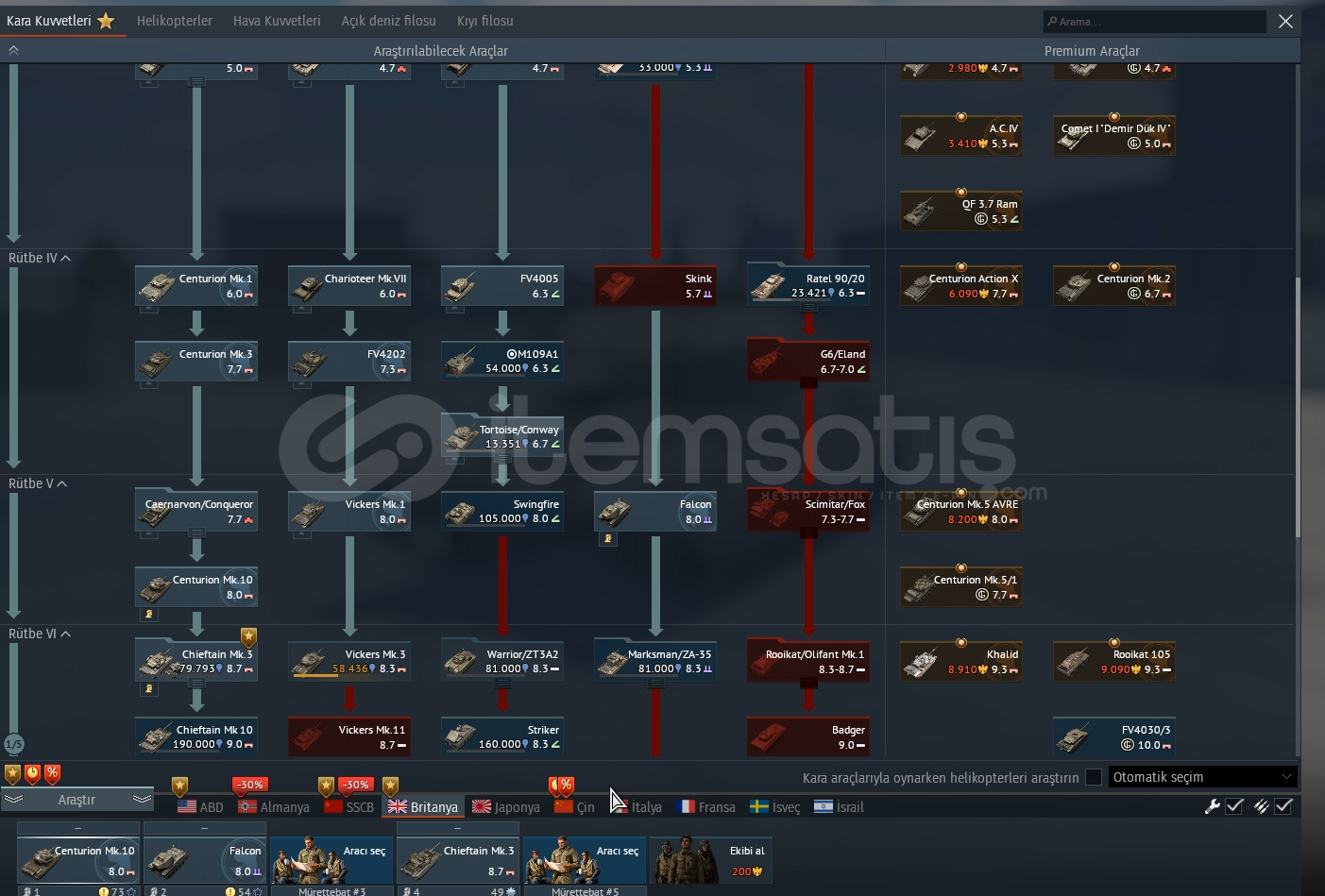This screenshot has height=896, width=1325.
Task: Click the Arama search field
Action: tap(1154, 21)
